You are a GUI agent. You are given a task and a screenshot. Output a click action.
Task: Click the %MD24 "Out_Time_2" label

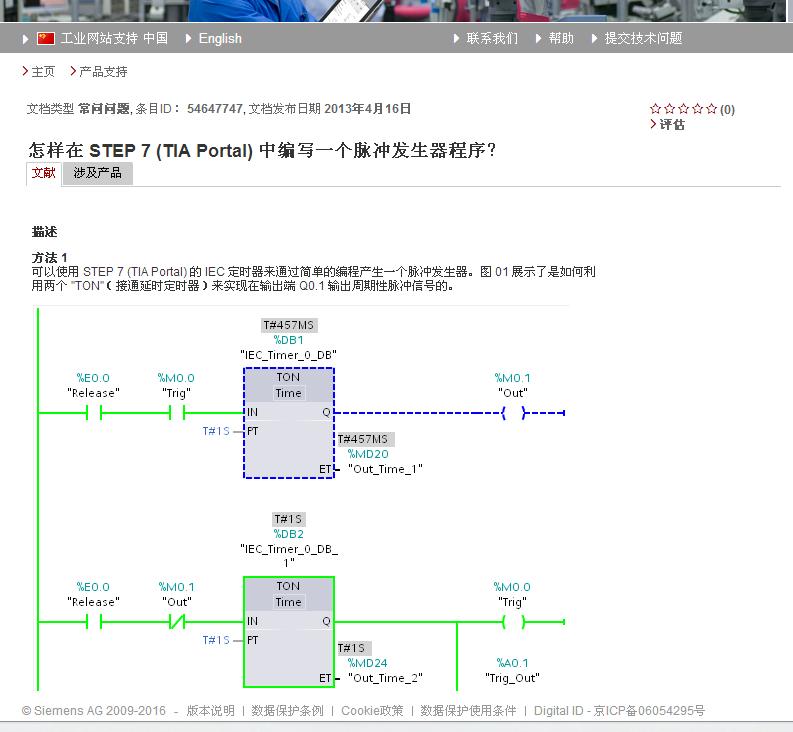[385, 670]
